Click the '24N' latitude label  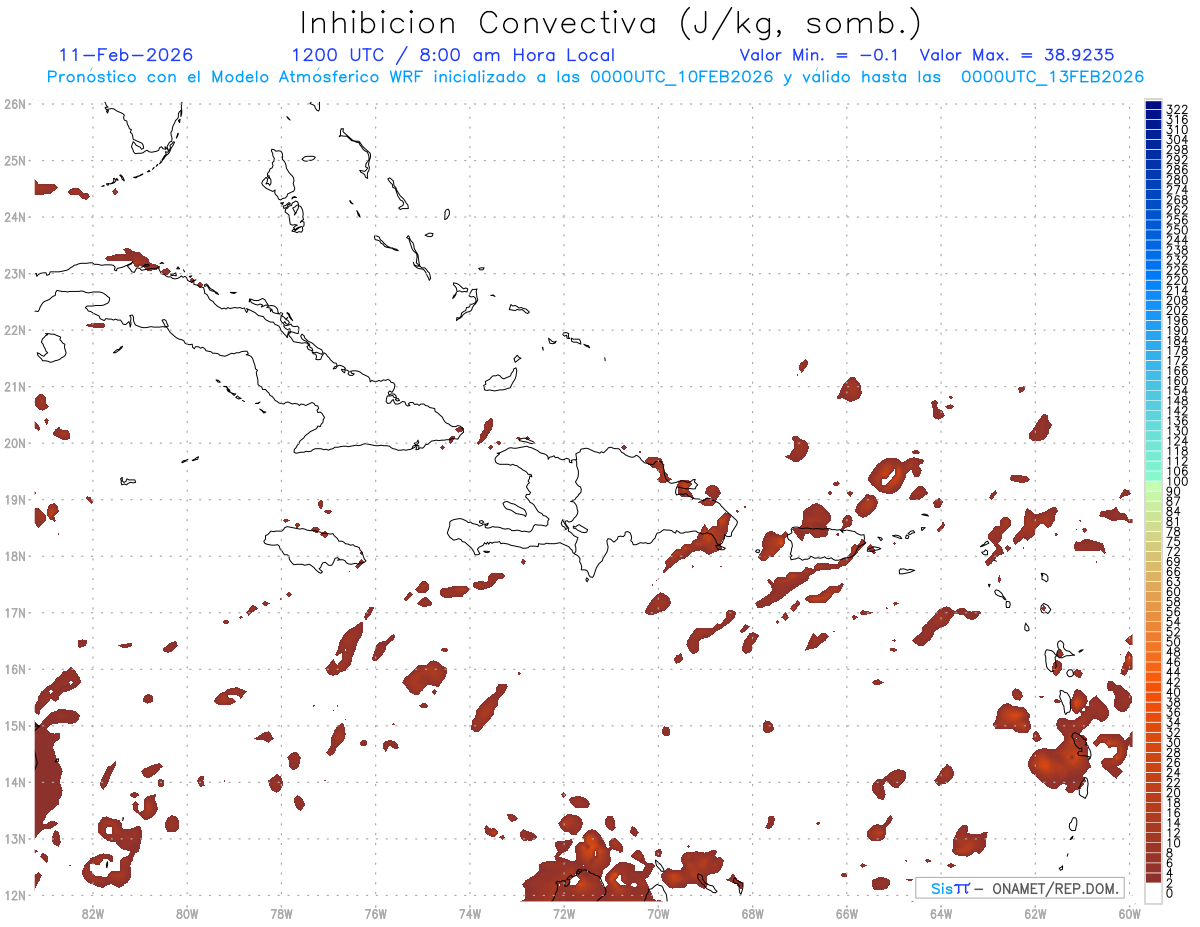(14, 217)
